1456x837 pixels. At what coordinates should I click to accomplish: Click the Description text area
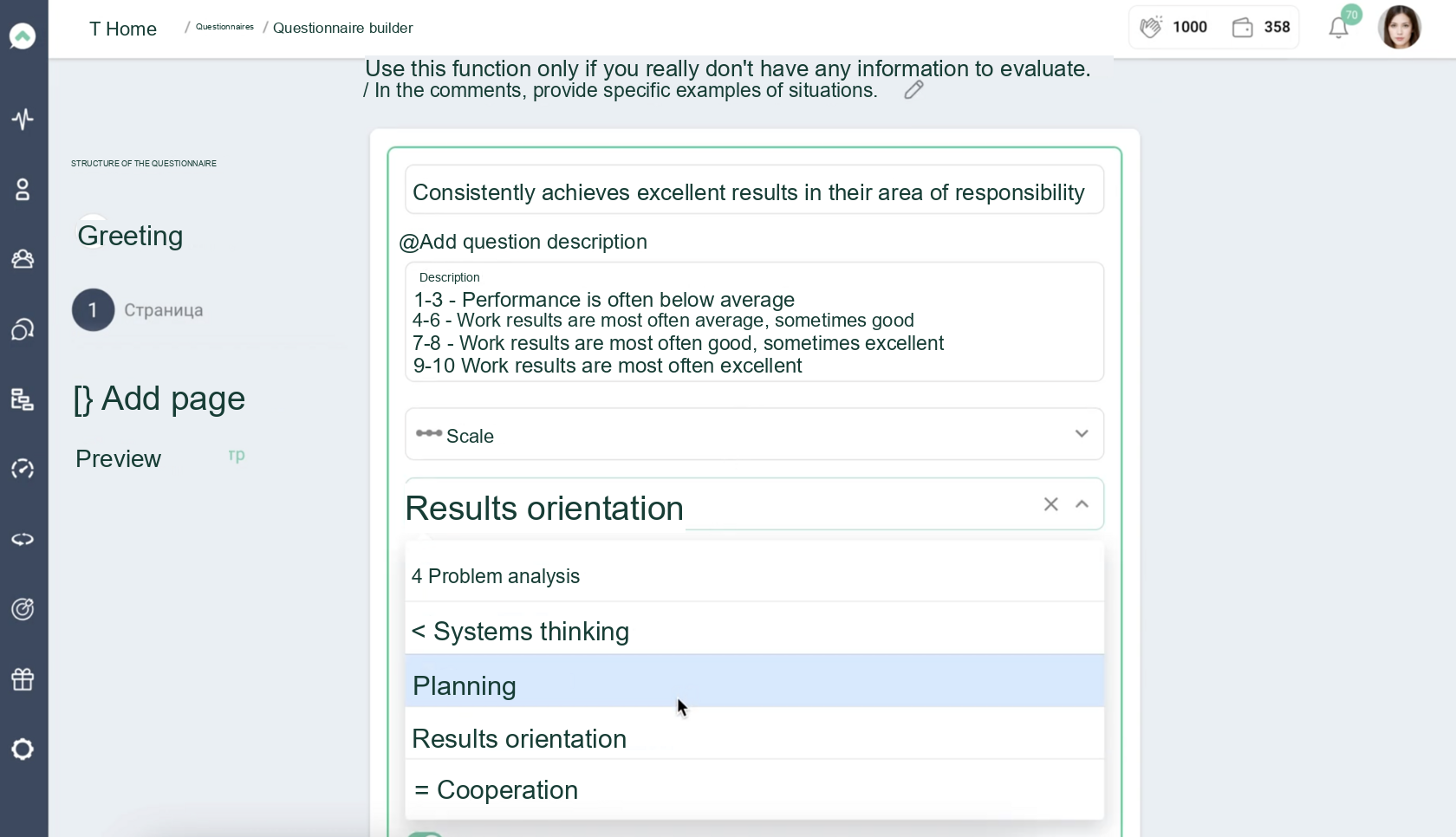pyautogui.click(x=754, y=322)
